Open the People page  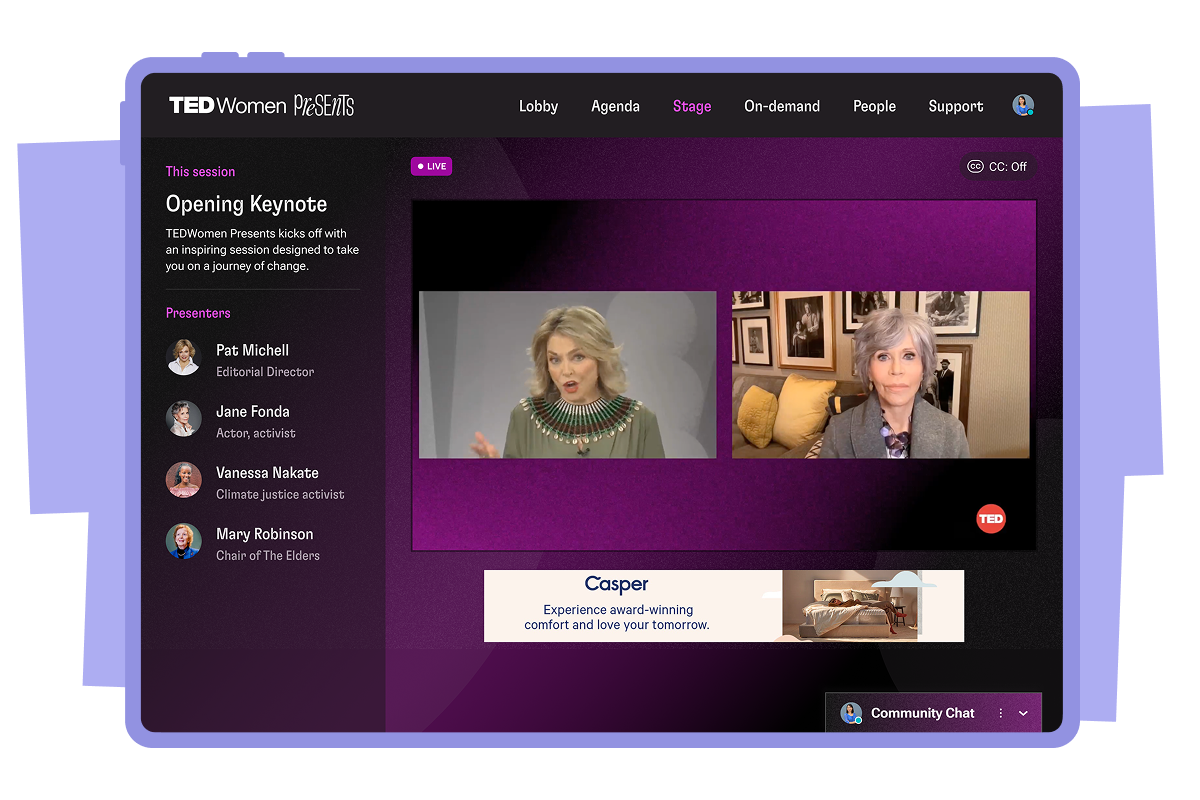874,106
